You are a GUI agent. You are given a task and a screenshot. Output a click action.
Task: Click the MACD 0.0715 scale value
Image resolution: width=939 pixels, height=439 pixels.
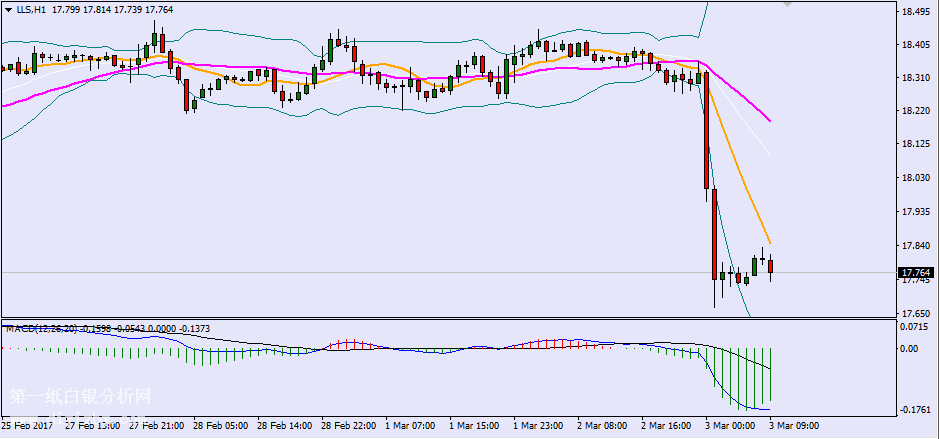(x=915, y=327)
